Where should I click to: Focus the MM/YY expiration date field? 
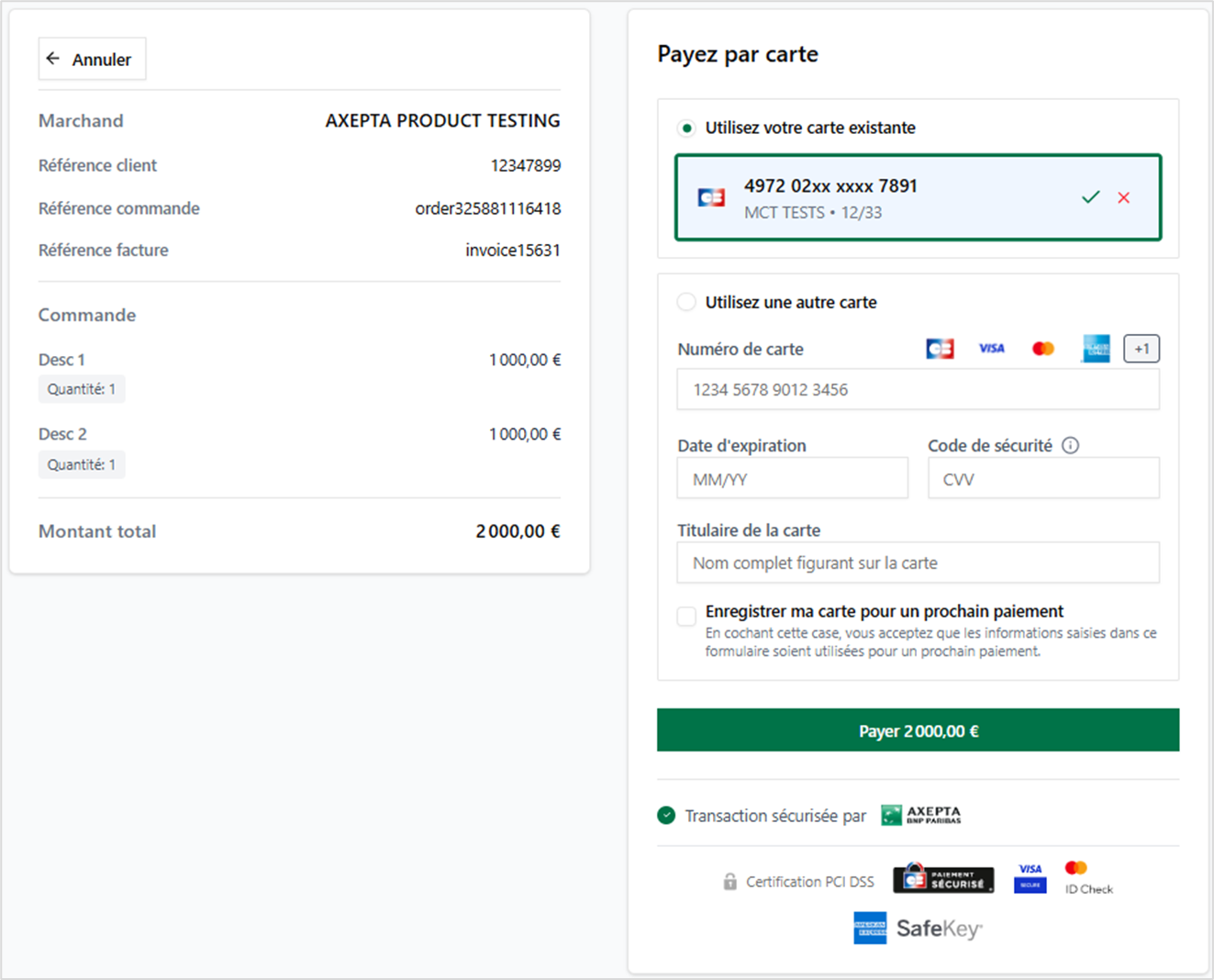[792, 479]
